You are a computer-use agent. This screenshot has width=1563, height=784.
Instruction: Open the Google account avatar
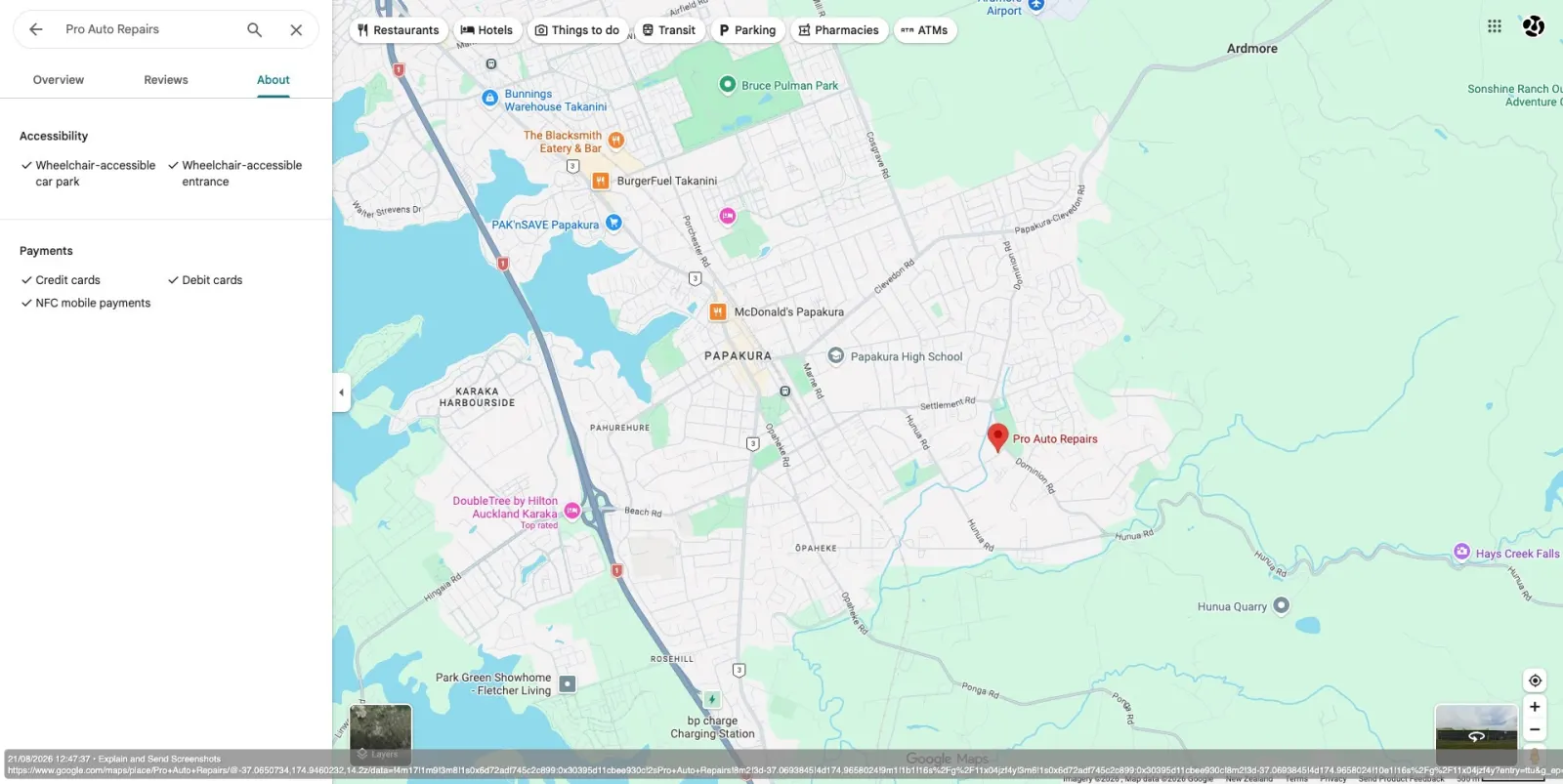pyautogui.click(x=1534, y=26)
